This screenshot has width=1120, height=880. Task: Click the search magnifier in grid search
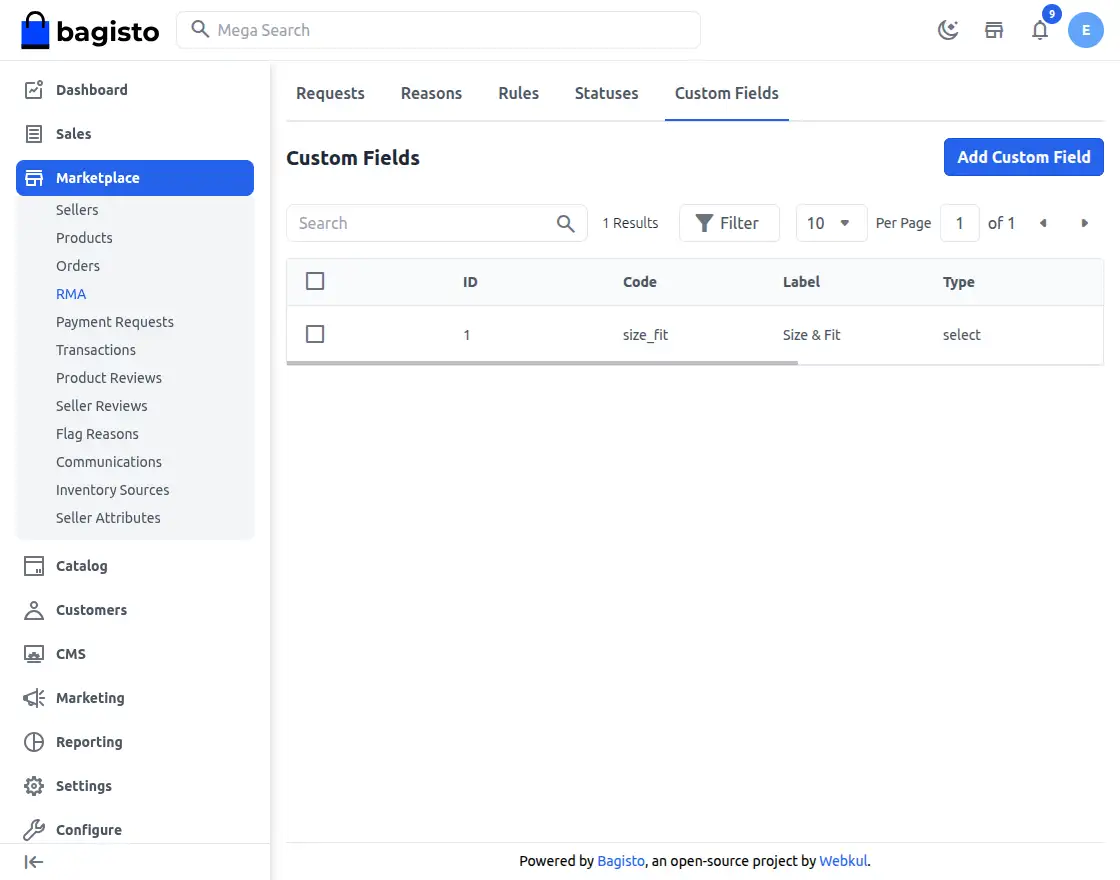click(566, 223)
